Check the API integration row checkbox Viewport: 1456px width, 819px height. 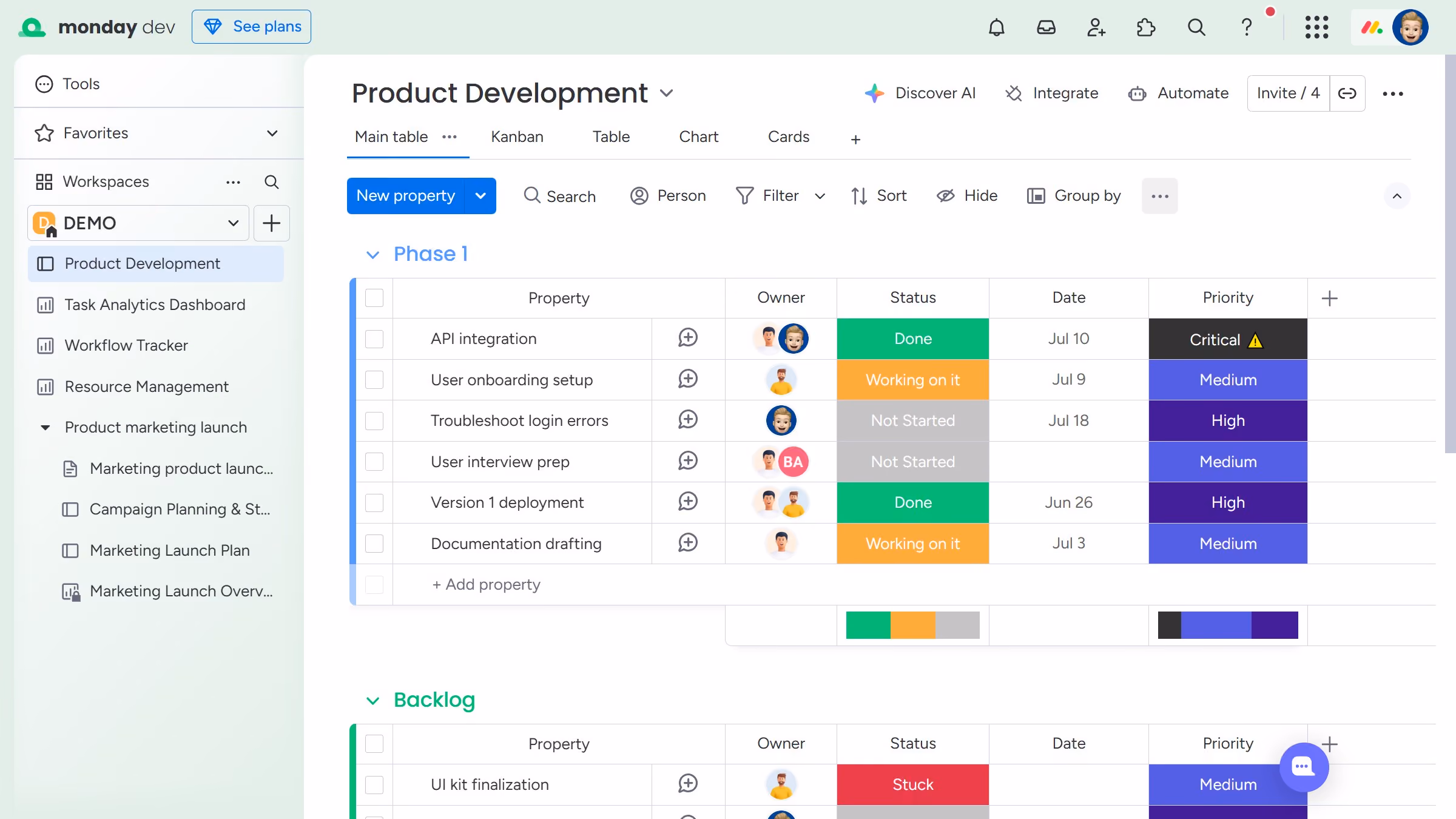click(374, 339)
